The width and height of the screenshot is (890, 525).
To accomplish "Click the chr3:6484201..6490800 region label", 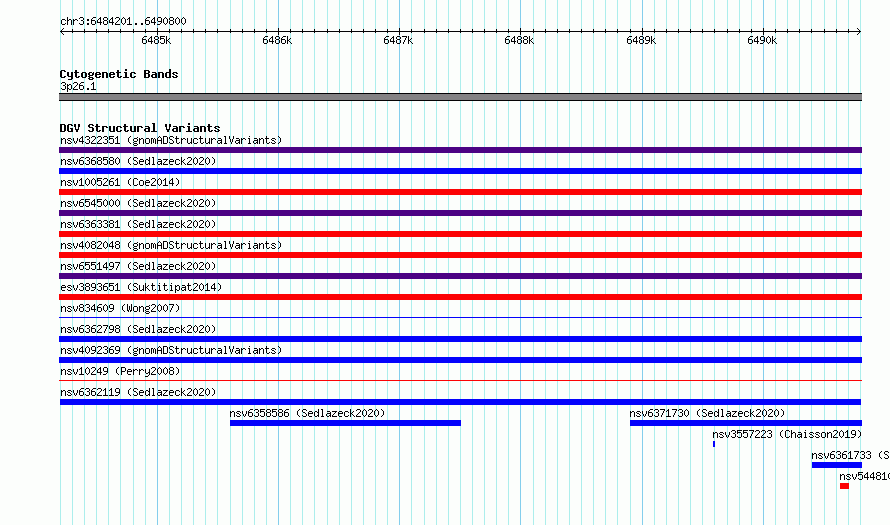I will pyautogui.click(x=123, y=21).
